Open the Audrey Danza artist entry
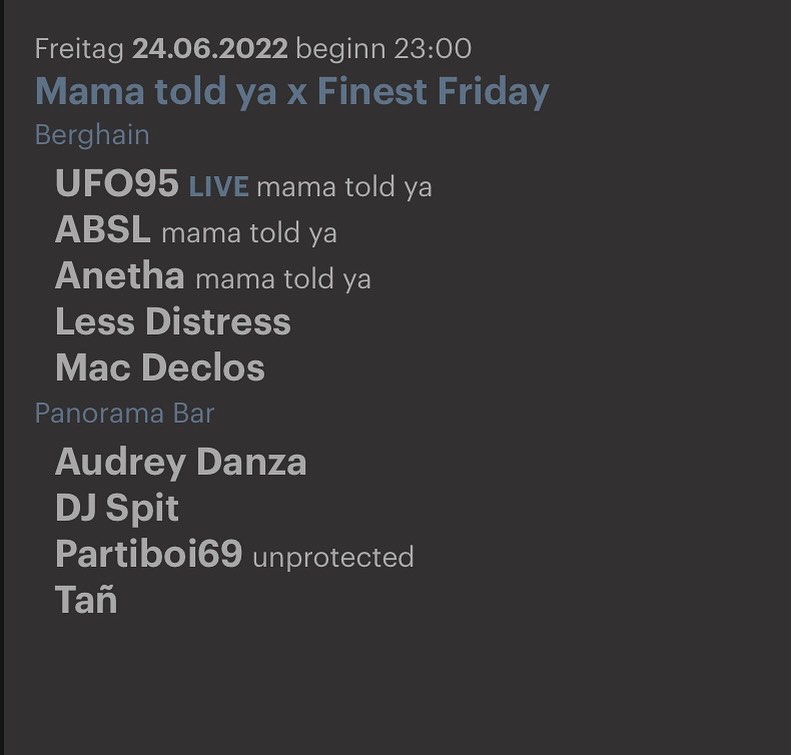Viewport: 791px width, 755px height. coord(181,462)
